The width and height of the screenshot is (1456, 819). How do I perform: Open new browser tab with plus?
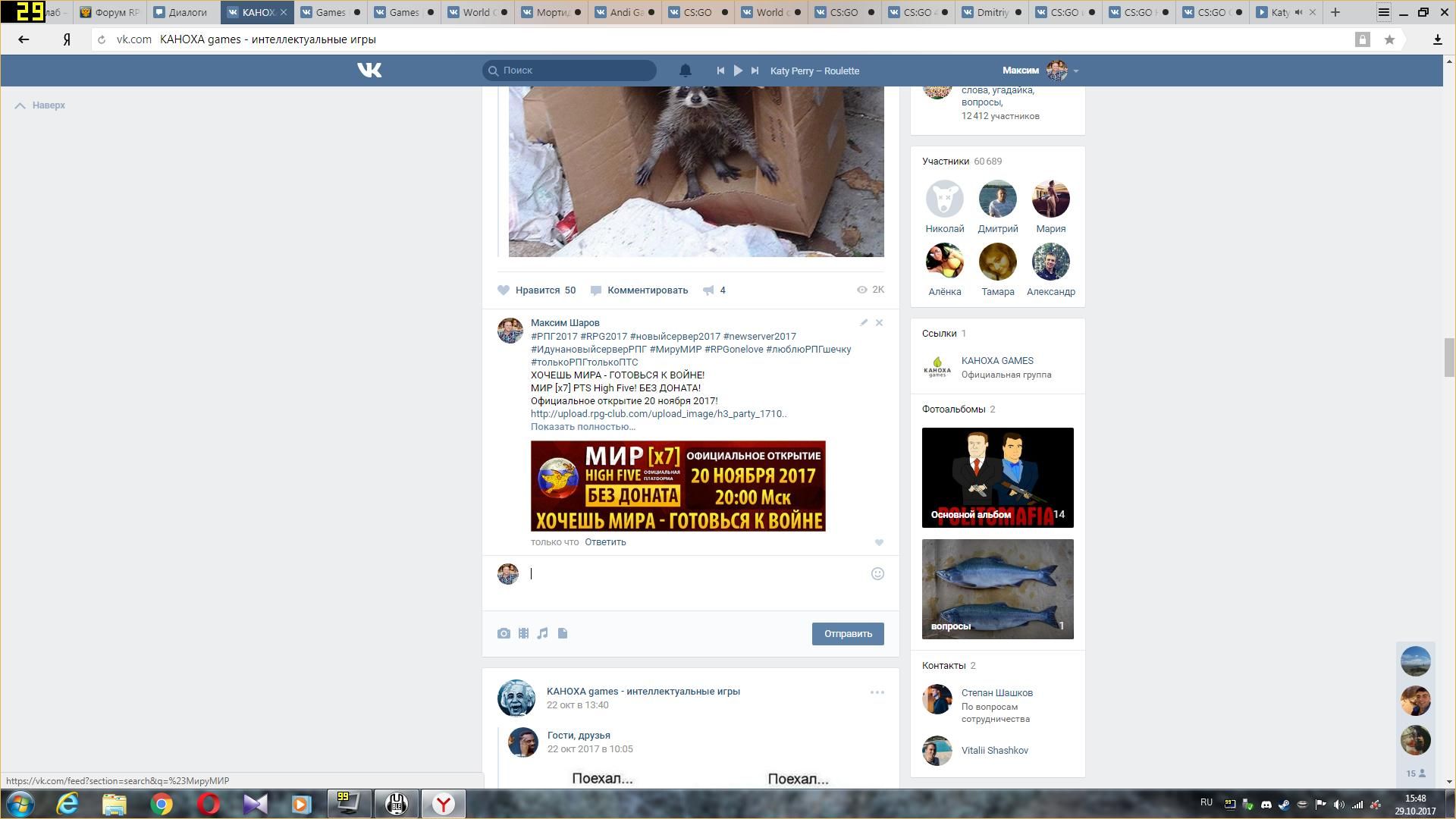[x=1335, y=12]
